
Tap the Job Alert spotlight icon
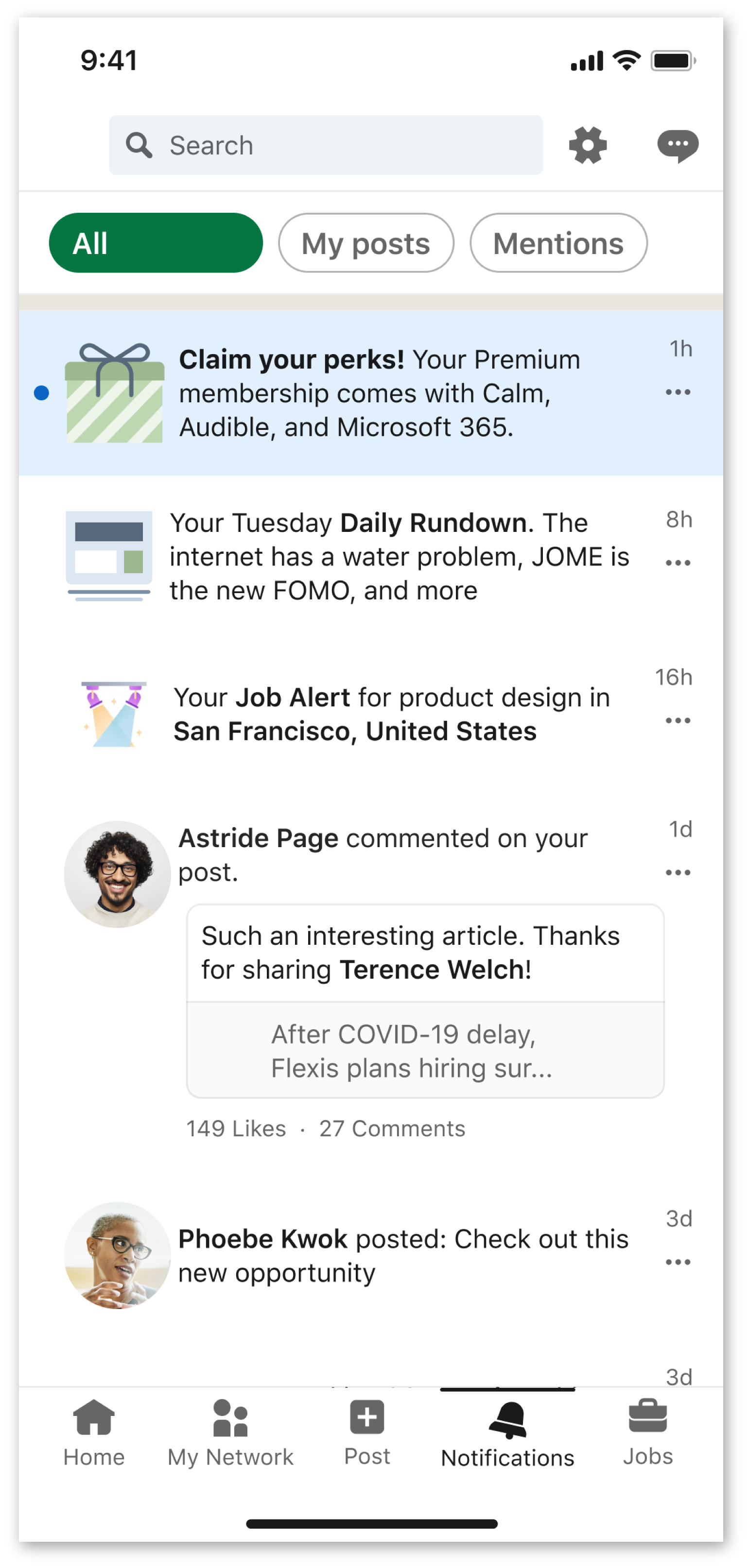pos(114,714)
